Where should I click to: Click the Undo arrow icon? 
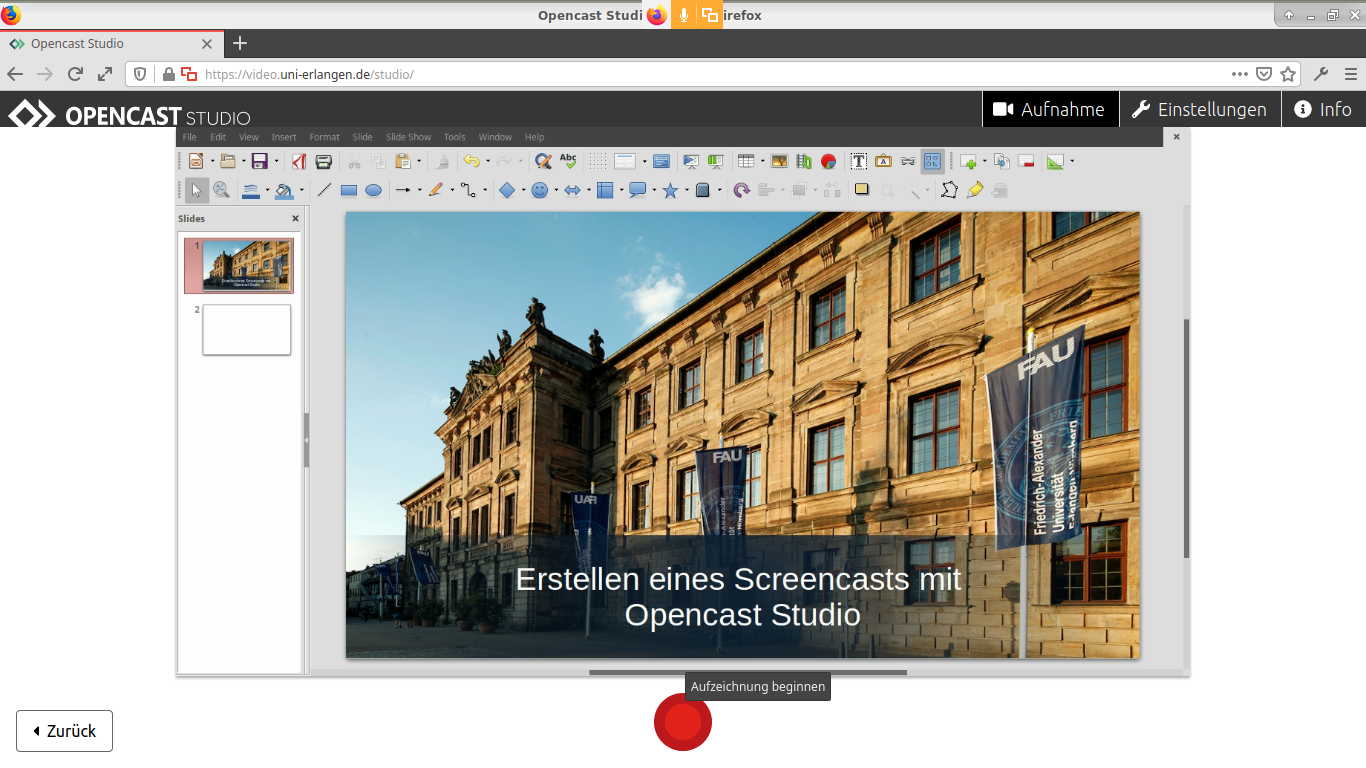tap(471, 162)
